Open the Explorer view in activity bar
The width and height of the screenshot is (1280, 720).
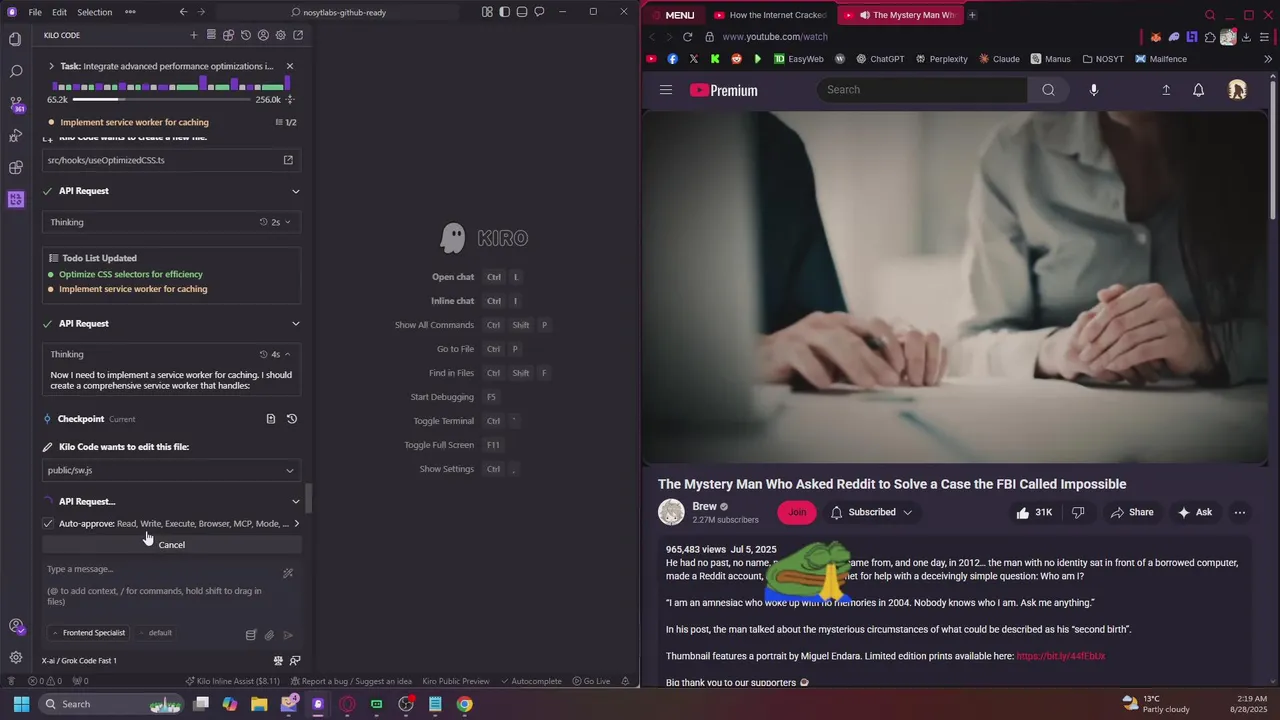pyautogui.click(x=15, y=39)
